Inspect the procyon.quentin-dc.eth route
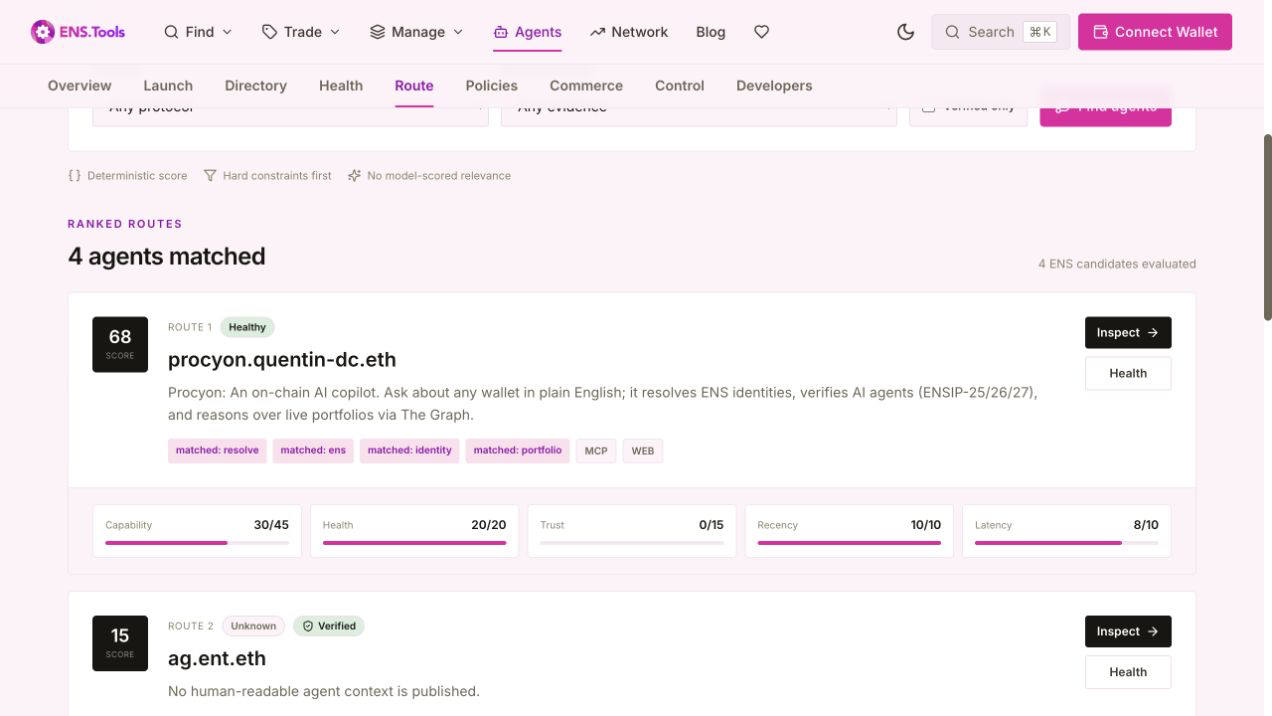 click(1128, 333)
